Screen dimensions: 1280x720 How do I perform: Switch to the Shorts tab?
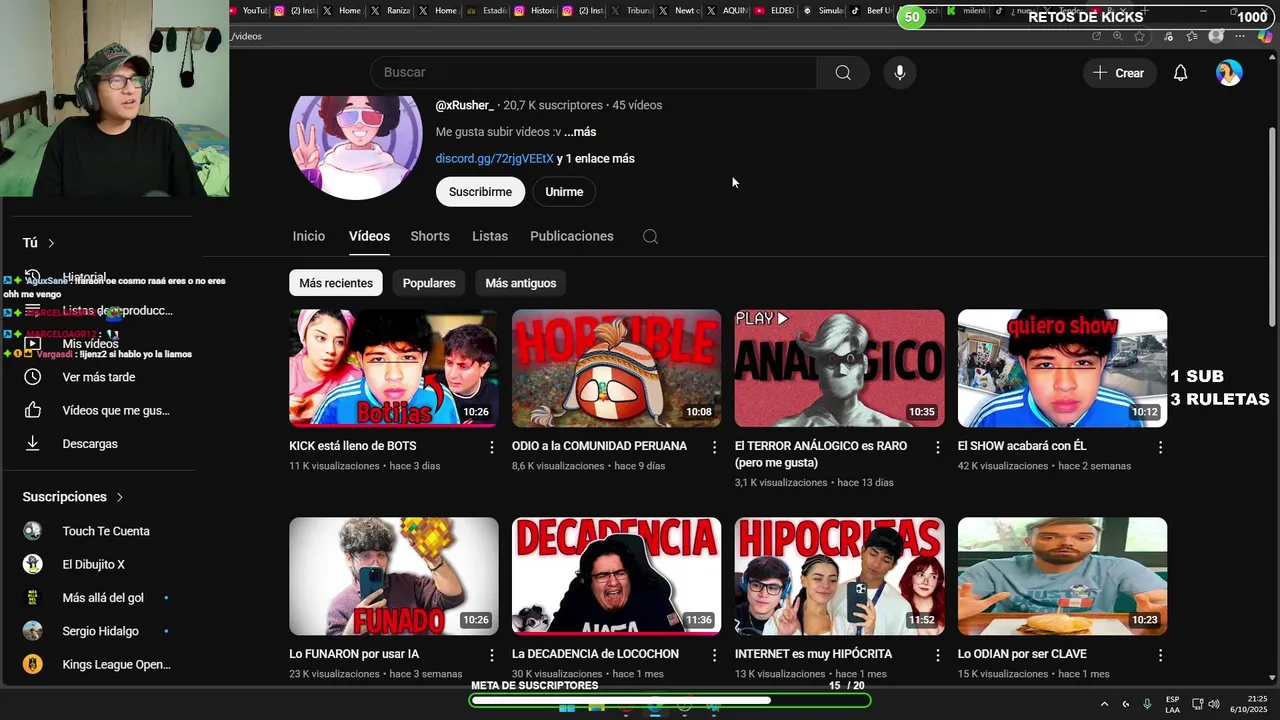[430, 236]
